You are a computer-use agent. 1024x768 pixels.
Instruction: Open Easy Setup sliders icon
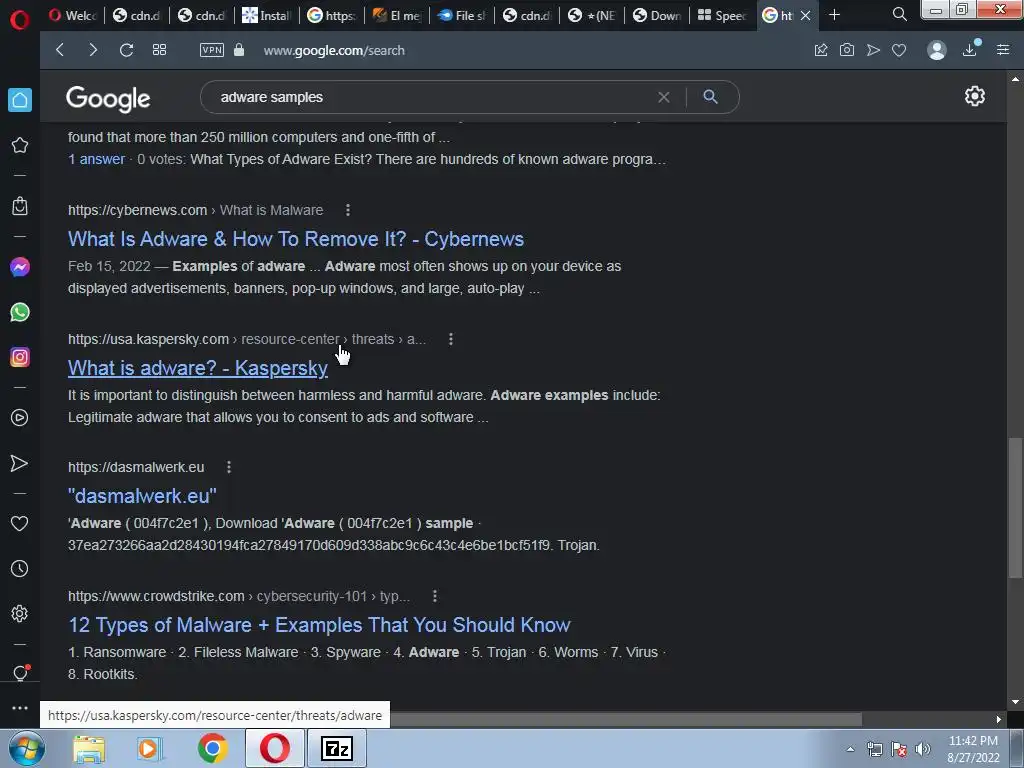[x=1003, y=50]
